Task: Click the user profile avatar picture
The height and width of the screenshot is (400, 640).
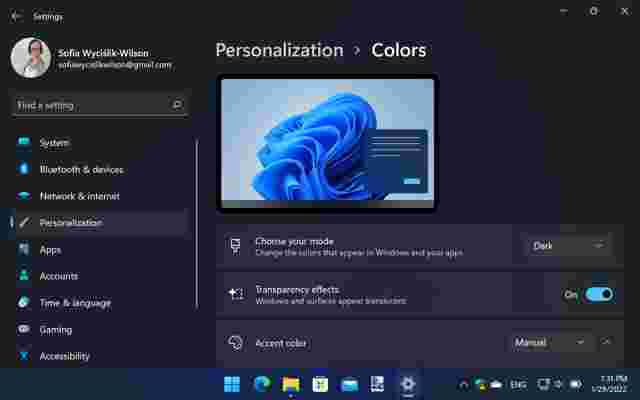Action: [x=31, y=58]
